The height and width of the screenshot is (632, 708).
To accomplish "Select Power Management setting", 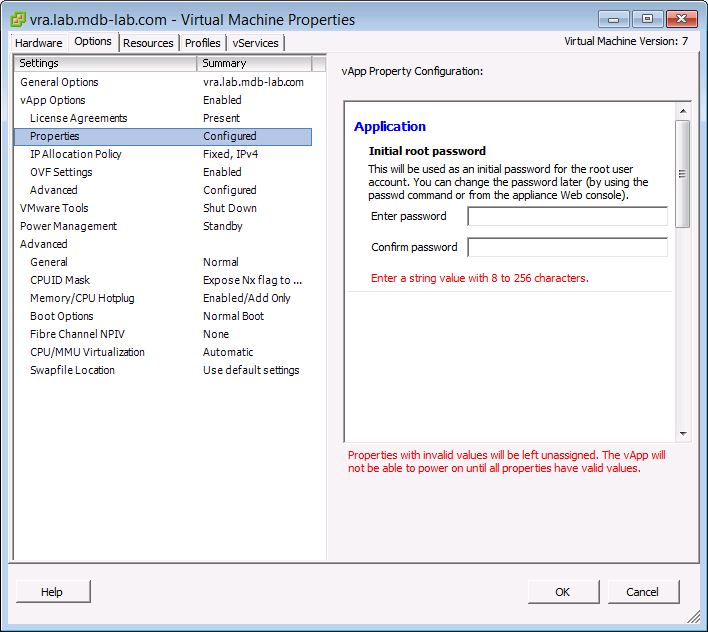I will point(68,226).
